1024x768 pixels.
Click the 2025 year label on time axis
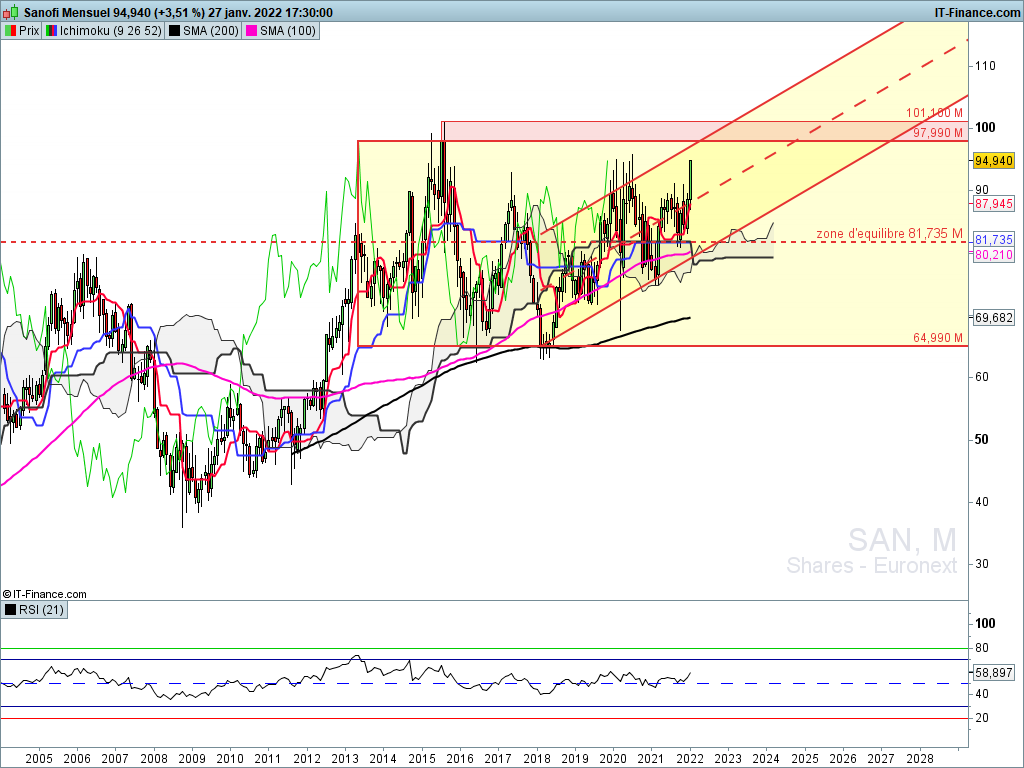pyautogui.click(x=805, y=759)
